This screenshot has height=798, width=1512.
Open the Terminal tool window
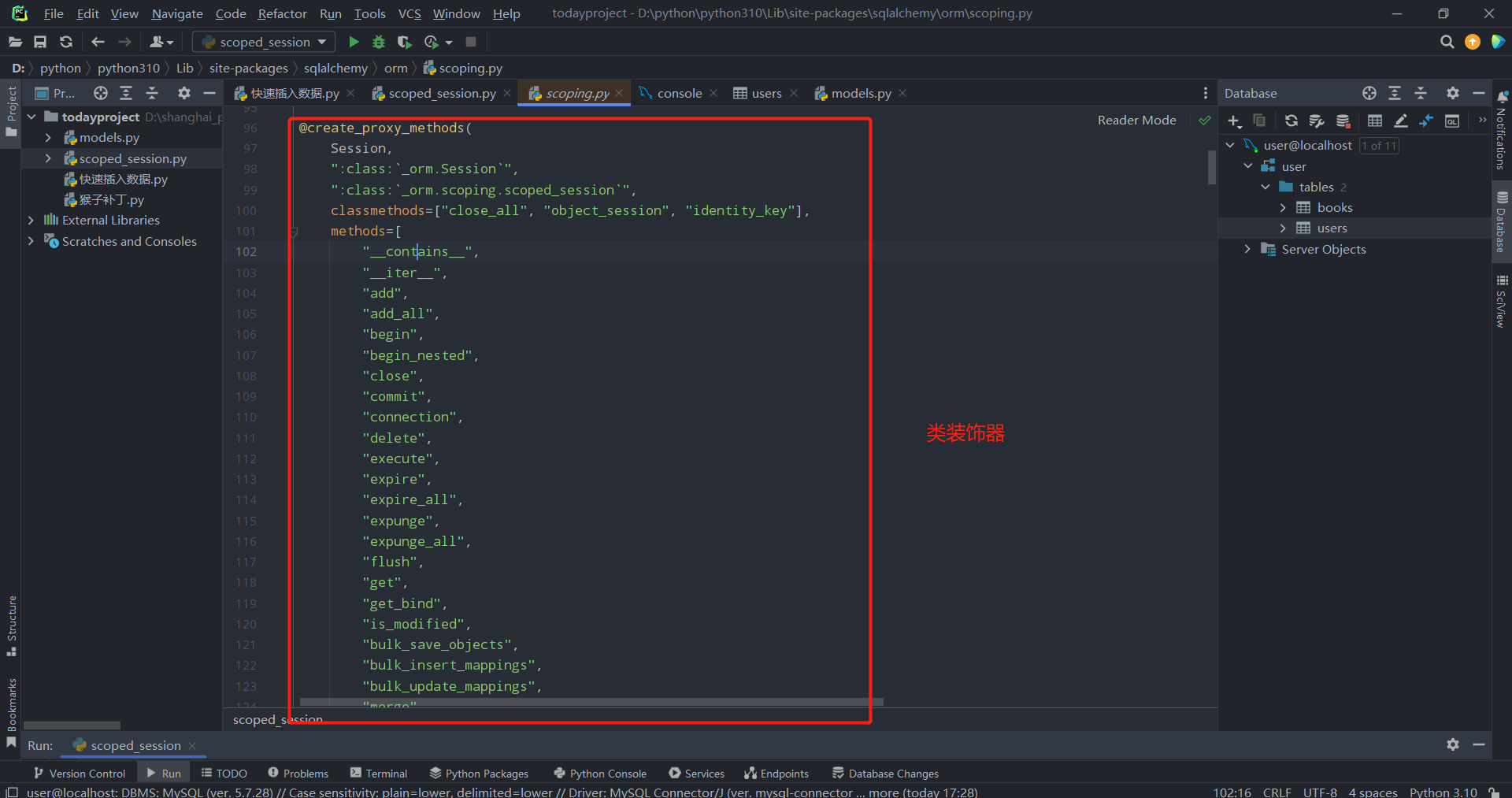379,774
